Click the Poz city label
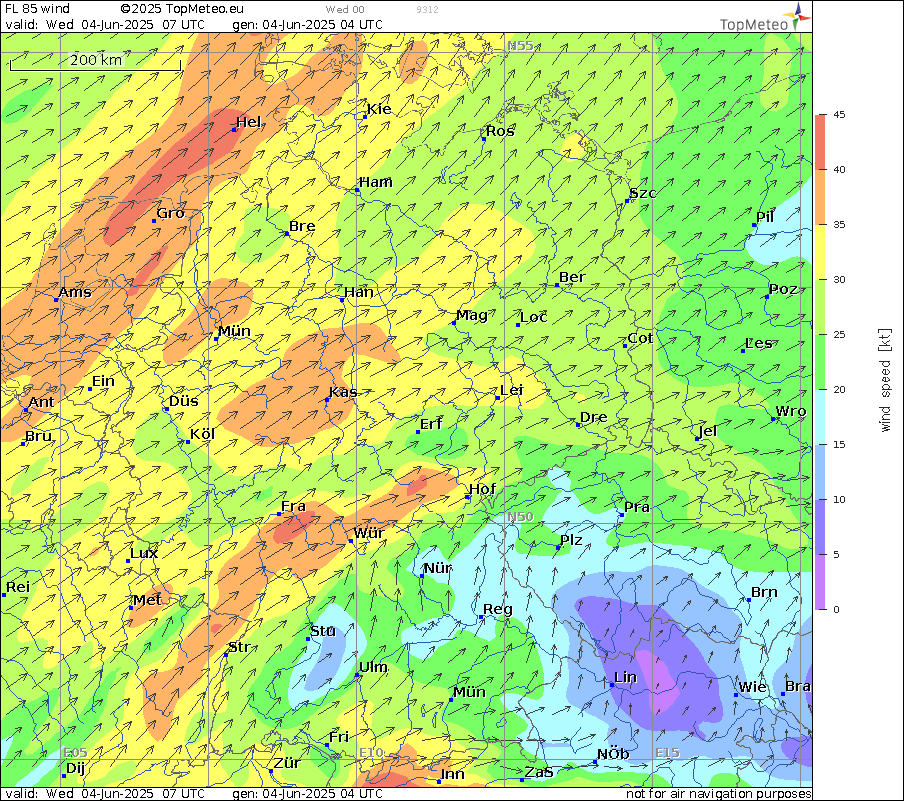 pos(784,289)
